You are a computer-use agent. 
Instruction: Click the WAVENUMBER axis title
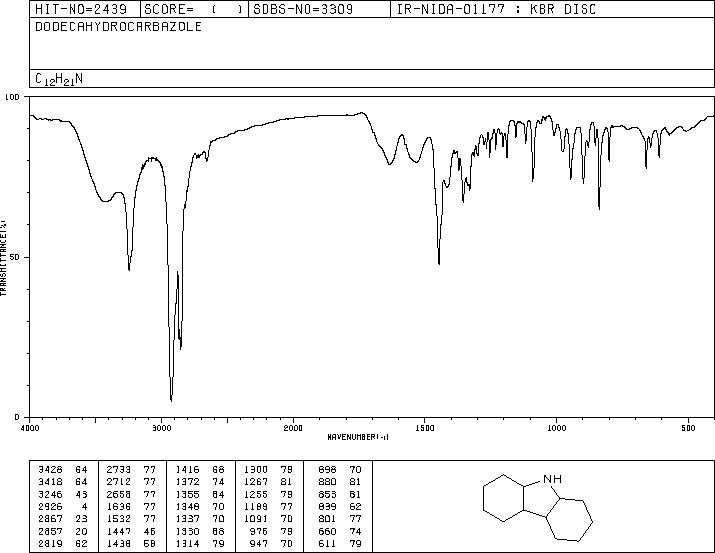coord(358,437)
